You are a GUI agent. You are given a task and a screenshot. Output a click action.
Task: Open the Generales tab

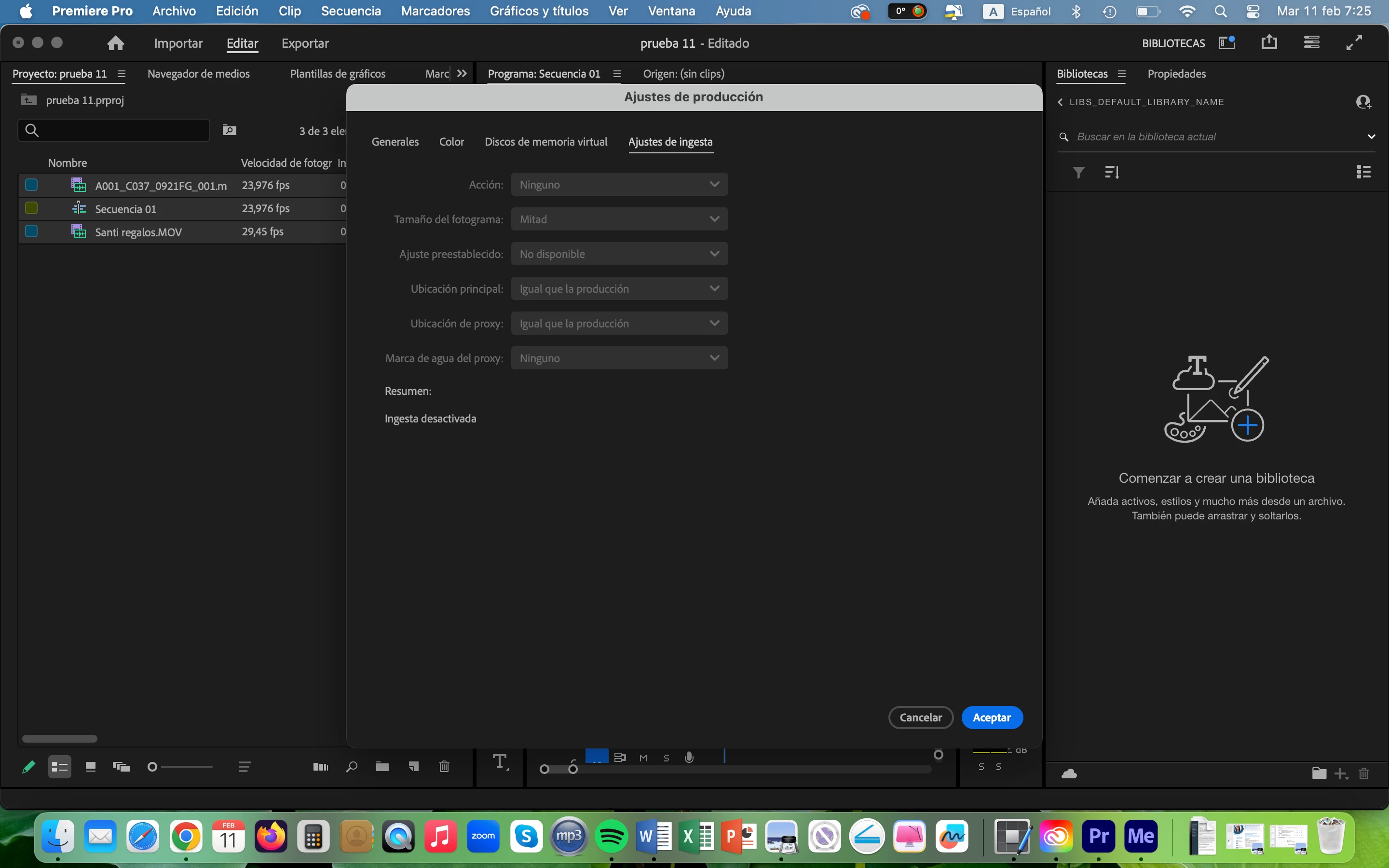pyautogui.click(x=395, y=142)
